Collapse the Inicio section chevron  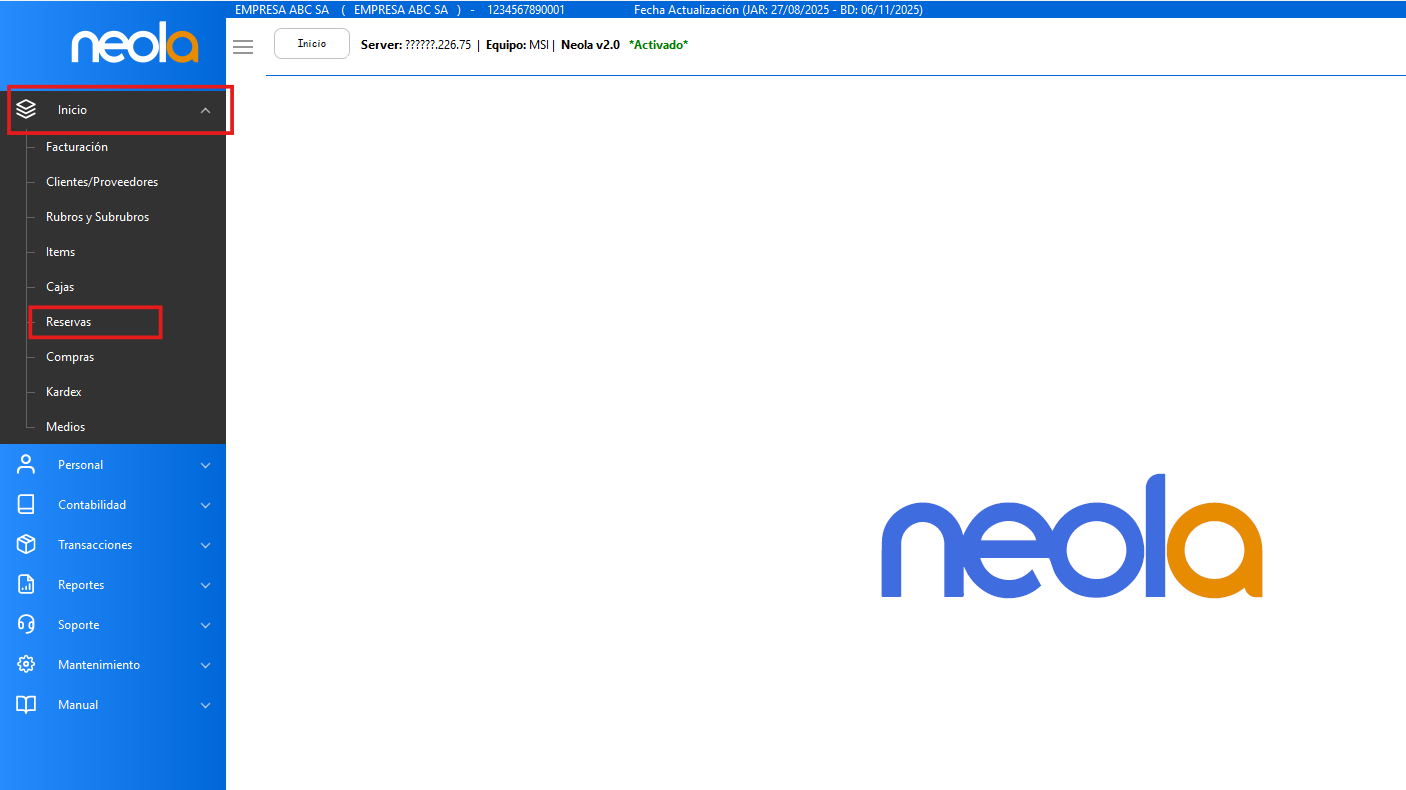point(205,110)
